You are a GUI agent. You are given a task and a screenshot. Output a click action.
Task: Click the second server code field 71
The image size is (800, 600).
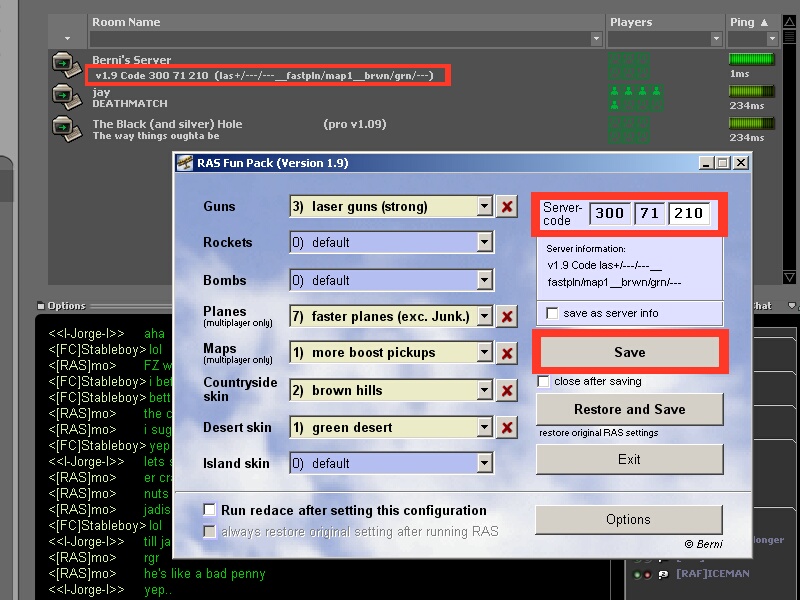[x=649, y=213]
